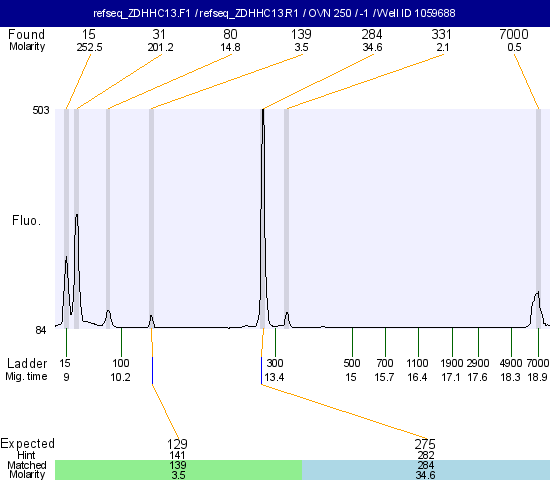Click the ladder 300 marker label
The height and width of the screenshot is (480, 550).
[275, 363]
